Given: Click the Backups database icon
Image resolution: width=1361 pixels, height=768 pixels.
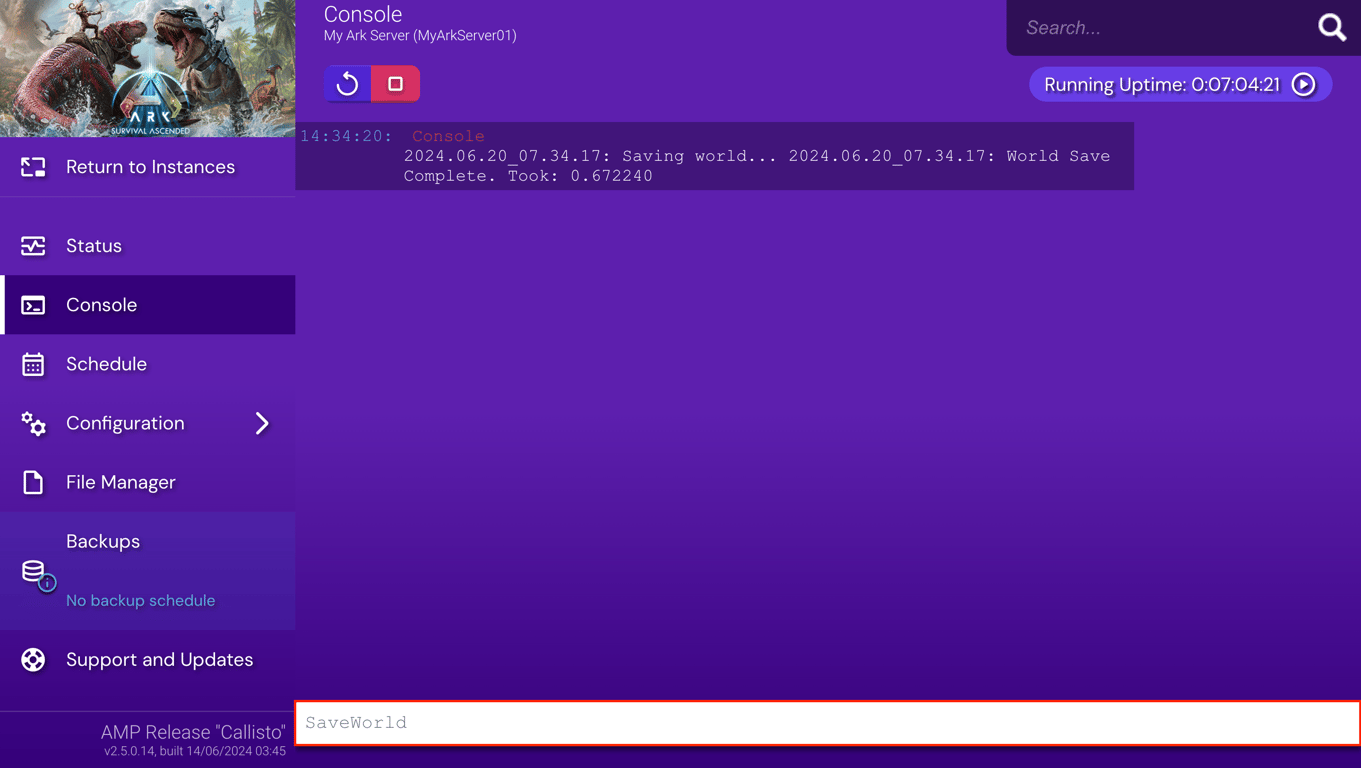Looking at the screenshot, I should 30,570.
